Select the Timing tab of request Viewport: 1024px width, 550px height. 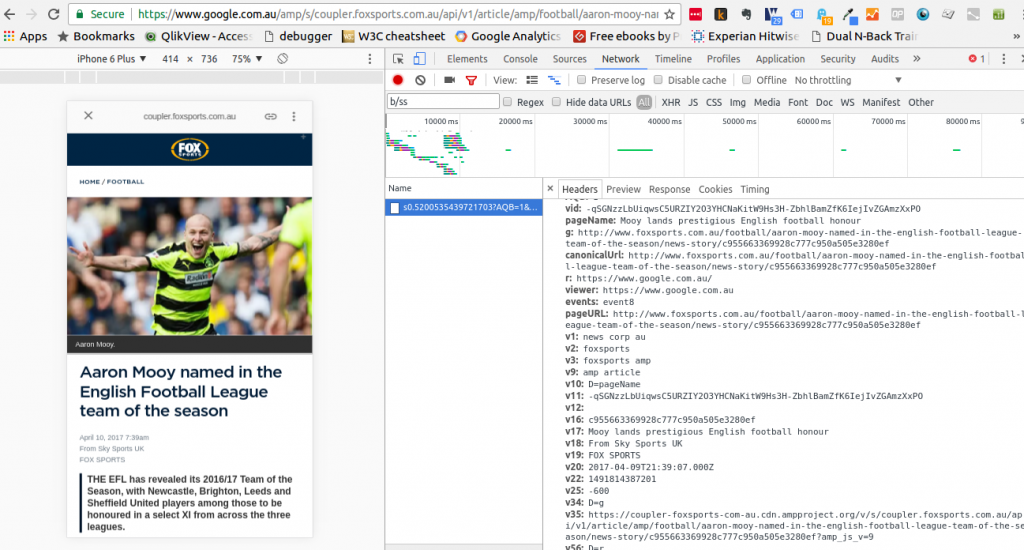click(x=755, y=189)
